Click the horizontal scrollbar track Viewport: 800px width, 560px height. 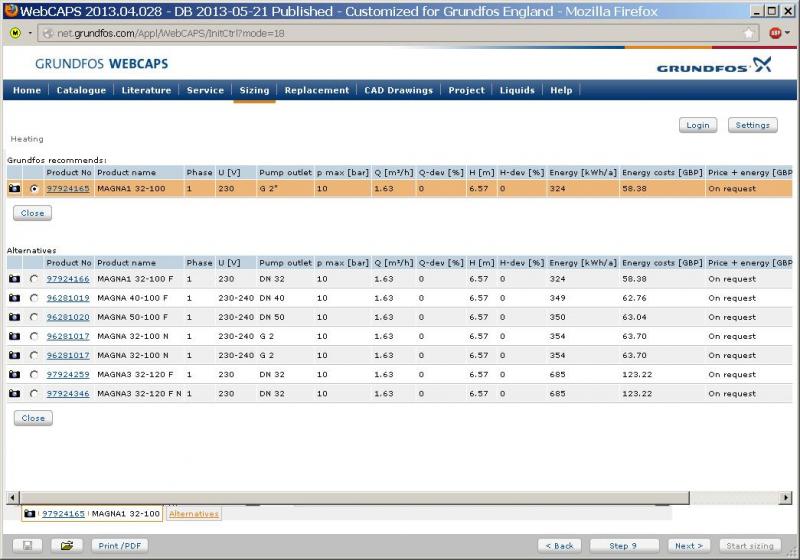[400, 497]
